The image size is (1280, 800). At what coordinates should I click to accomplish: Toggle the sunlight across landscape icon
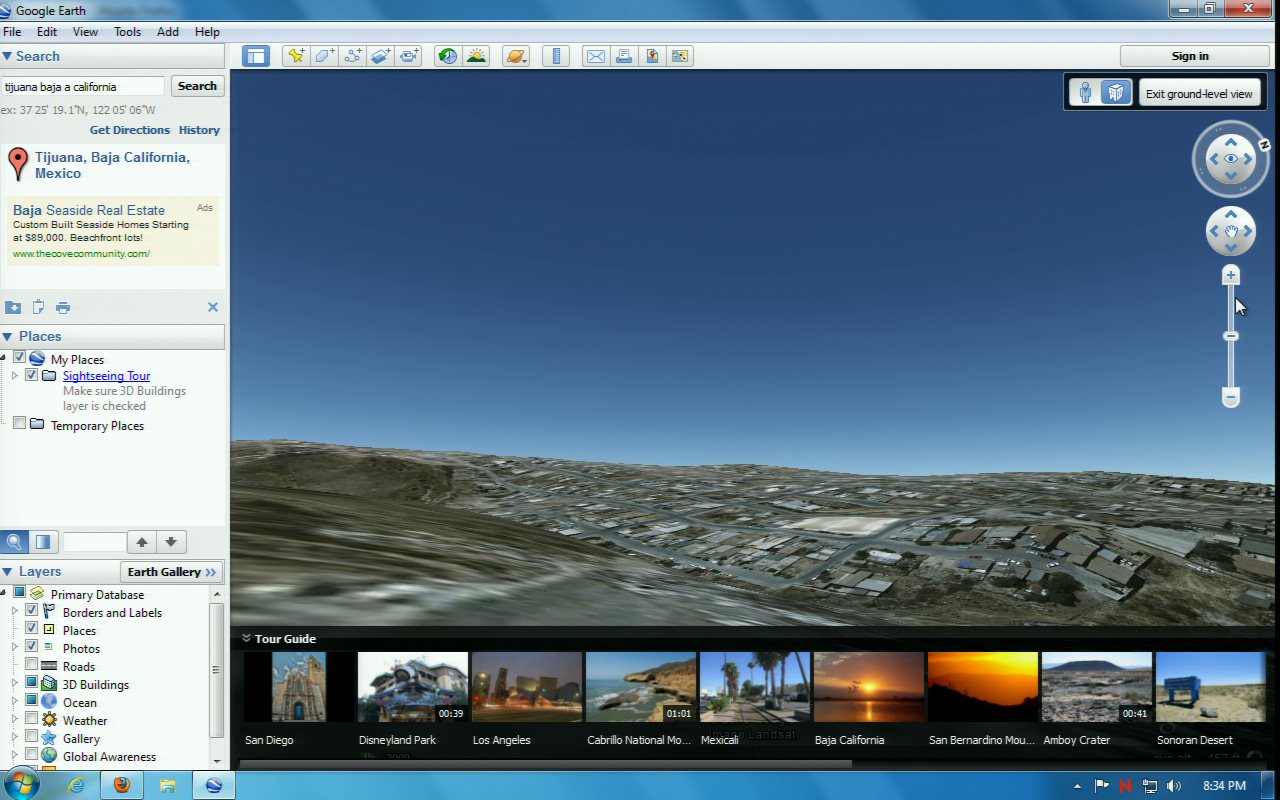pos(476,56)
